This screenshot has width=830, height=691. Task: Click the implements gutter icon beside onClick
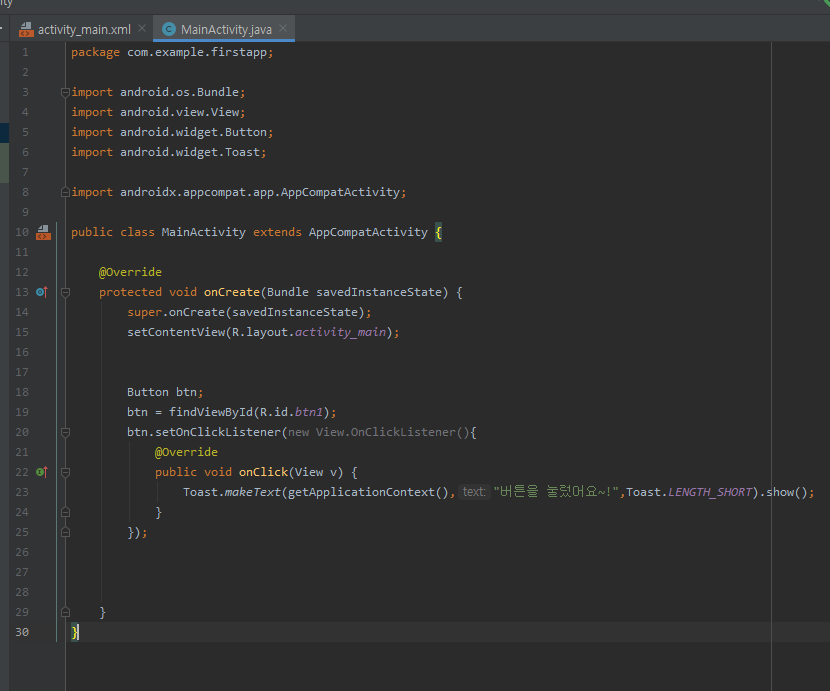point(42,472)
